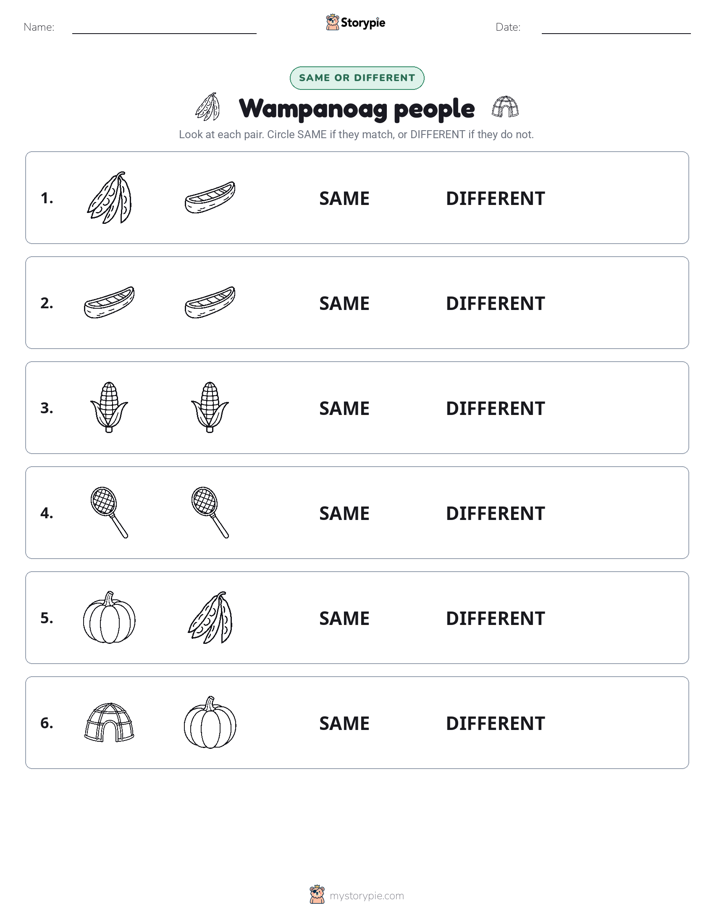Select the wetu dome hut in row 6
The image size is (714, 924).
click(x=109, y=722)
